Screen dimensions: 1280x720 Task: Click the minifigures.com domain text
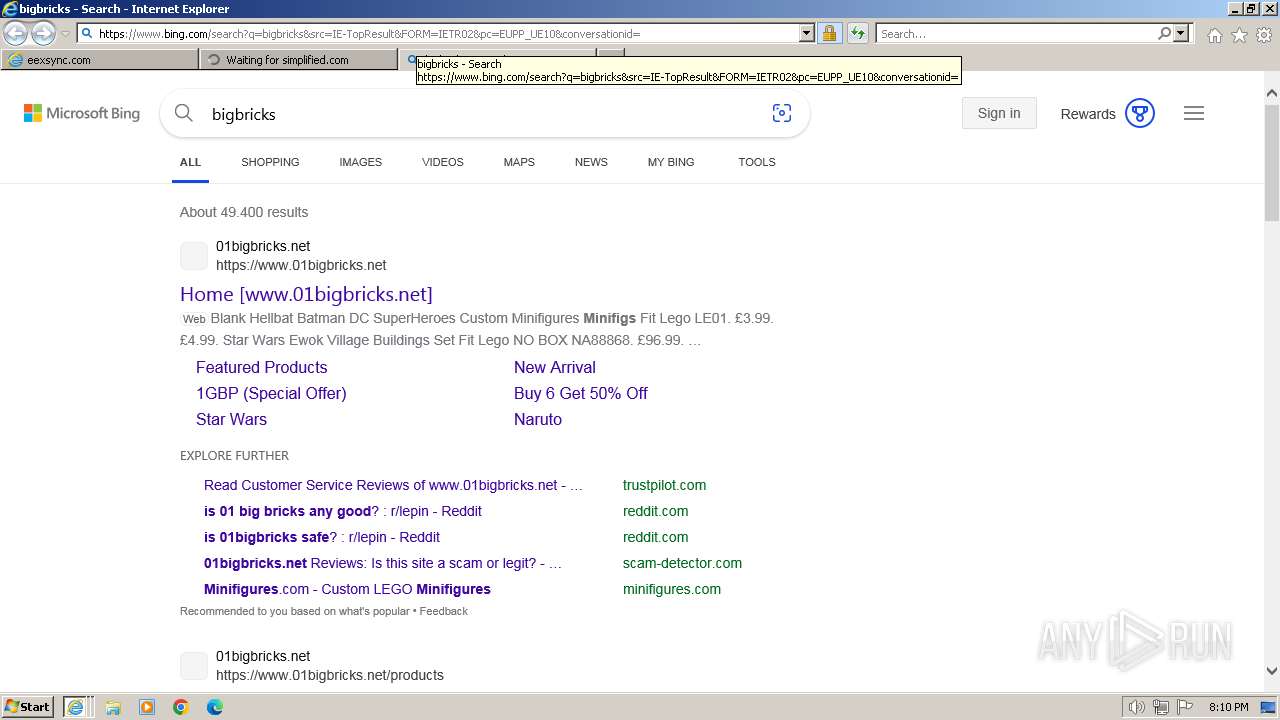click(672, 589)
